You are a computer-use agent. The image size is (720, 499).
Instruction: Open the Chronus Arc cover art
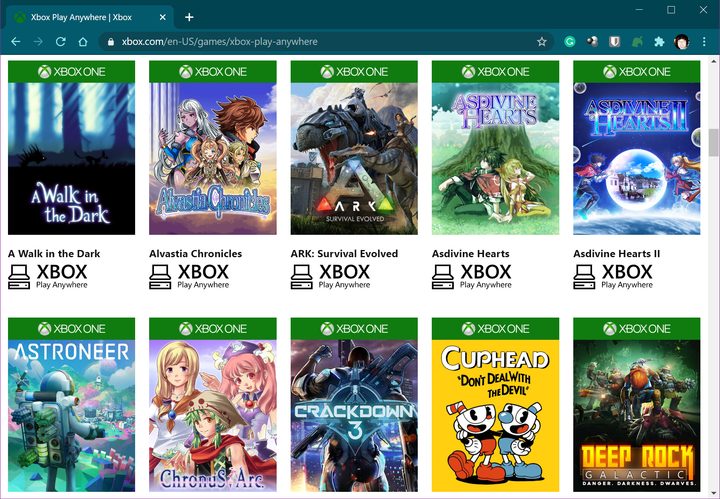click(x=213, y=416)
